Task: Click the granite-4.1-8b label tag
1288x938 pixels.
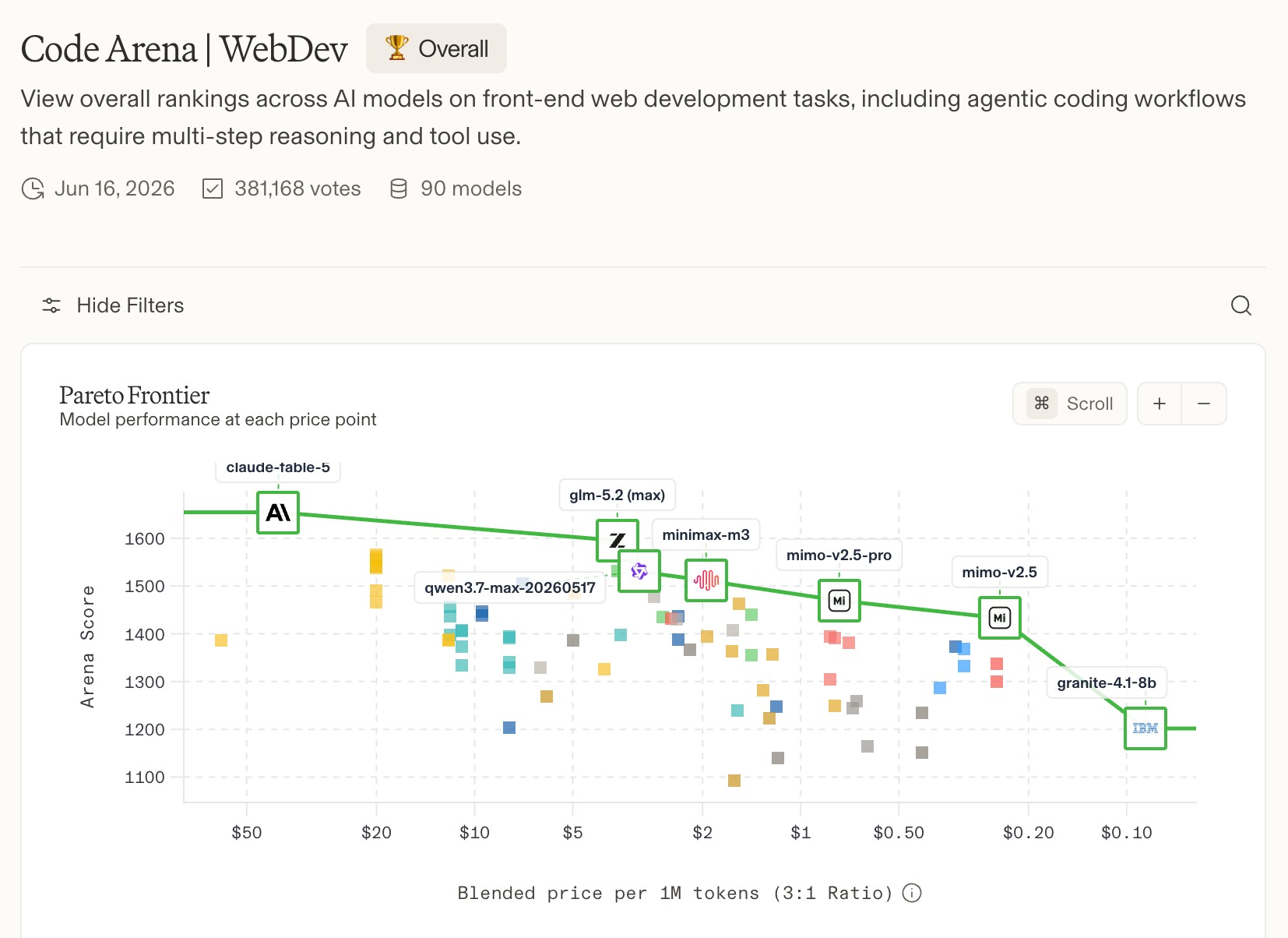Action: pos(1107,682)
